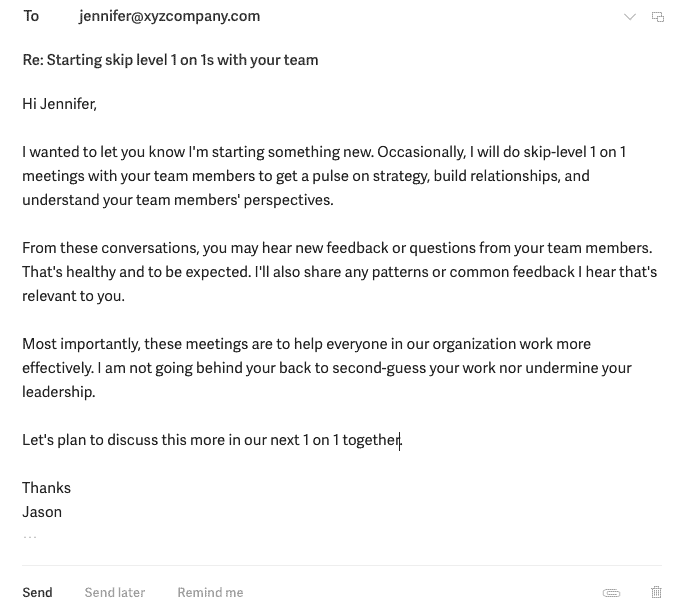Image resolution: width=680 pixels, height=615 pixels.
Task: Click in the 'From these conversations' paragraph
Action: coord(340,272)
